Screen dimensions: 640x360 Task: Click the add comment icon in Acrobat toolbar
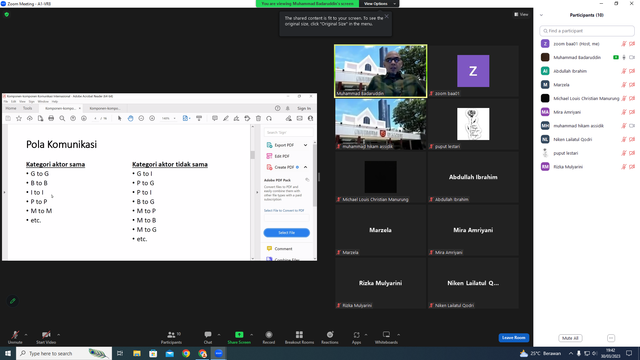pyautogui.click(x=215, y=118)
